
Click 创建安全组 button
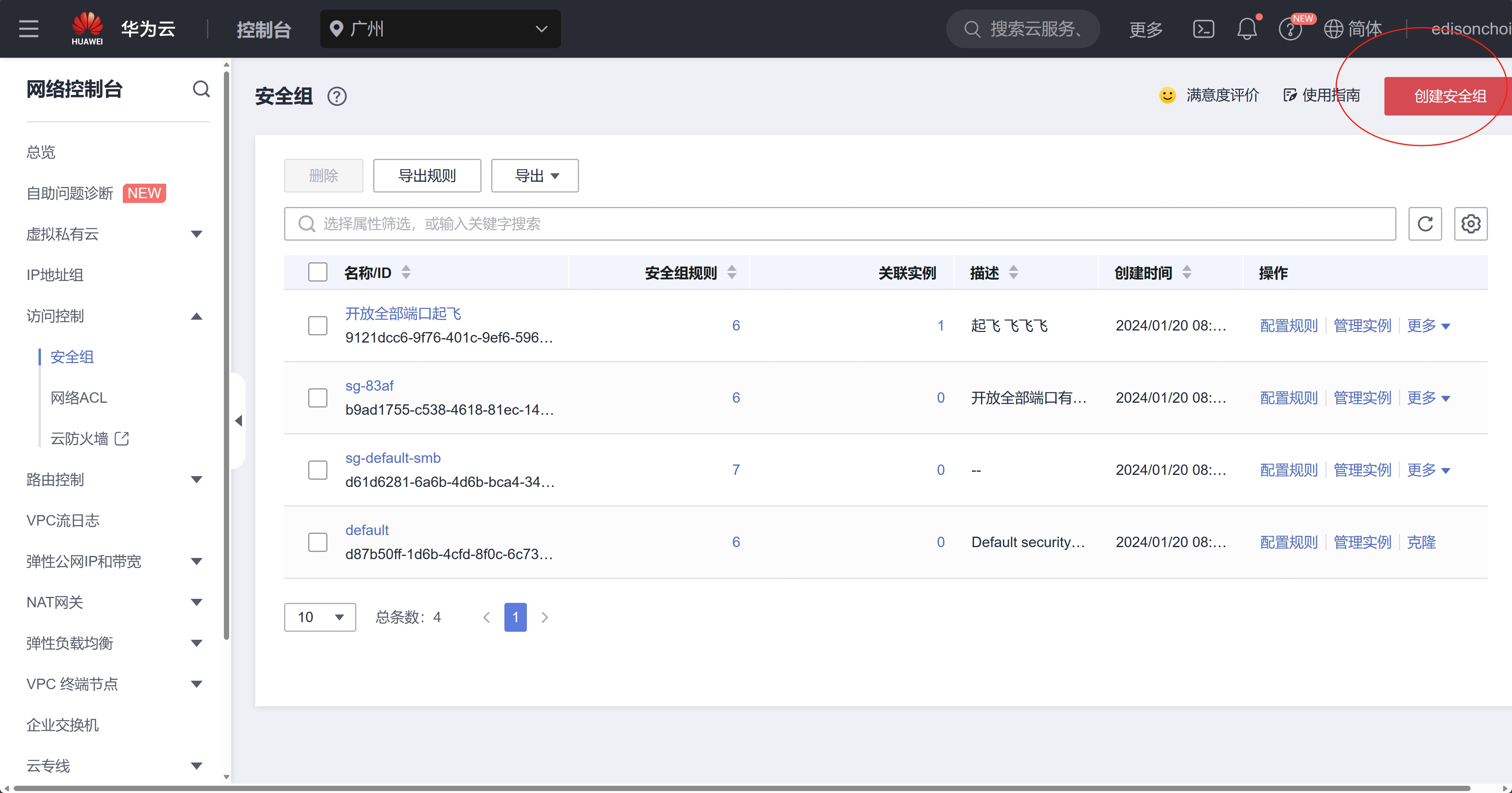pyautogui.click(x=1447, y=96)
